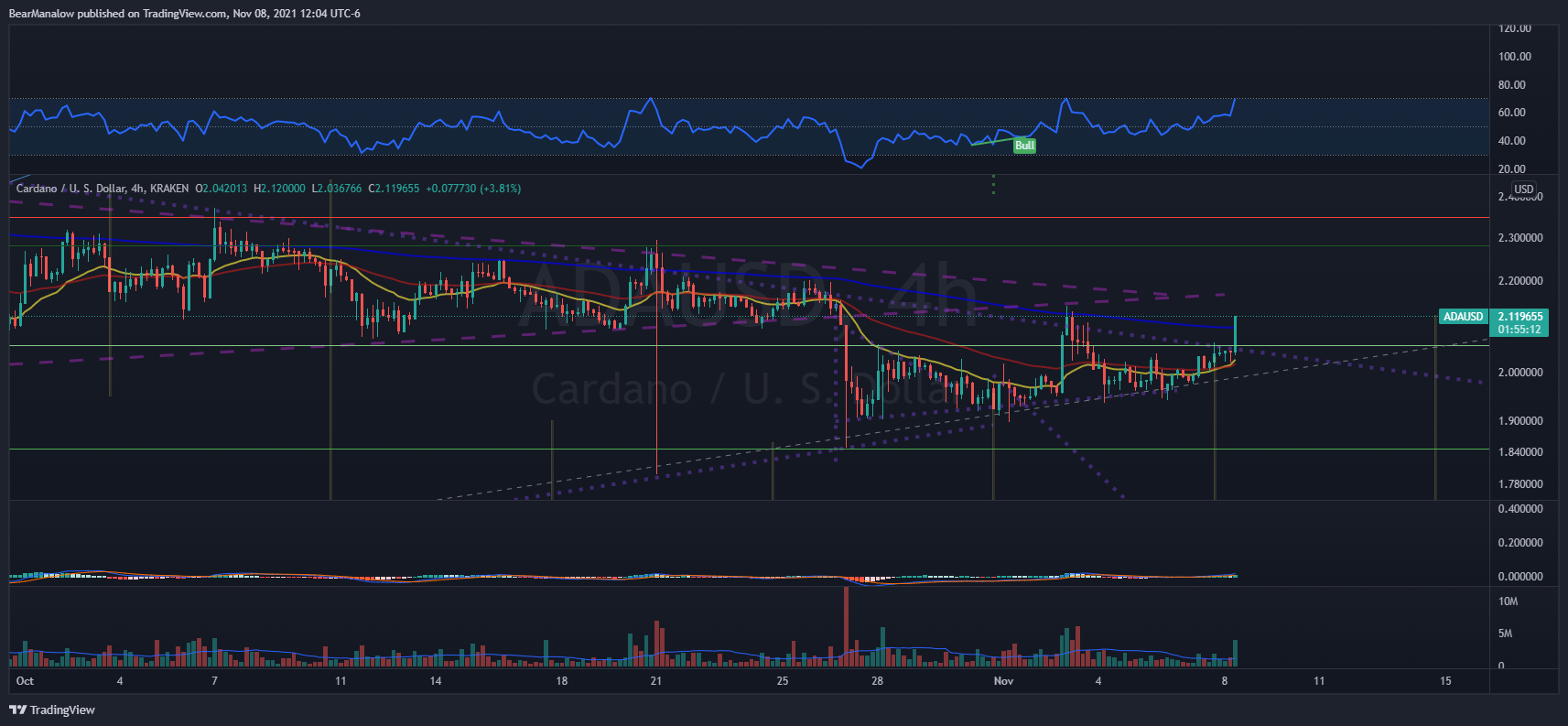The image size is (1568, 726).
Task: Click the 8 date on time axis
Action: pyautogui.click(x=1225, y=681)
